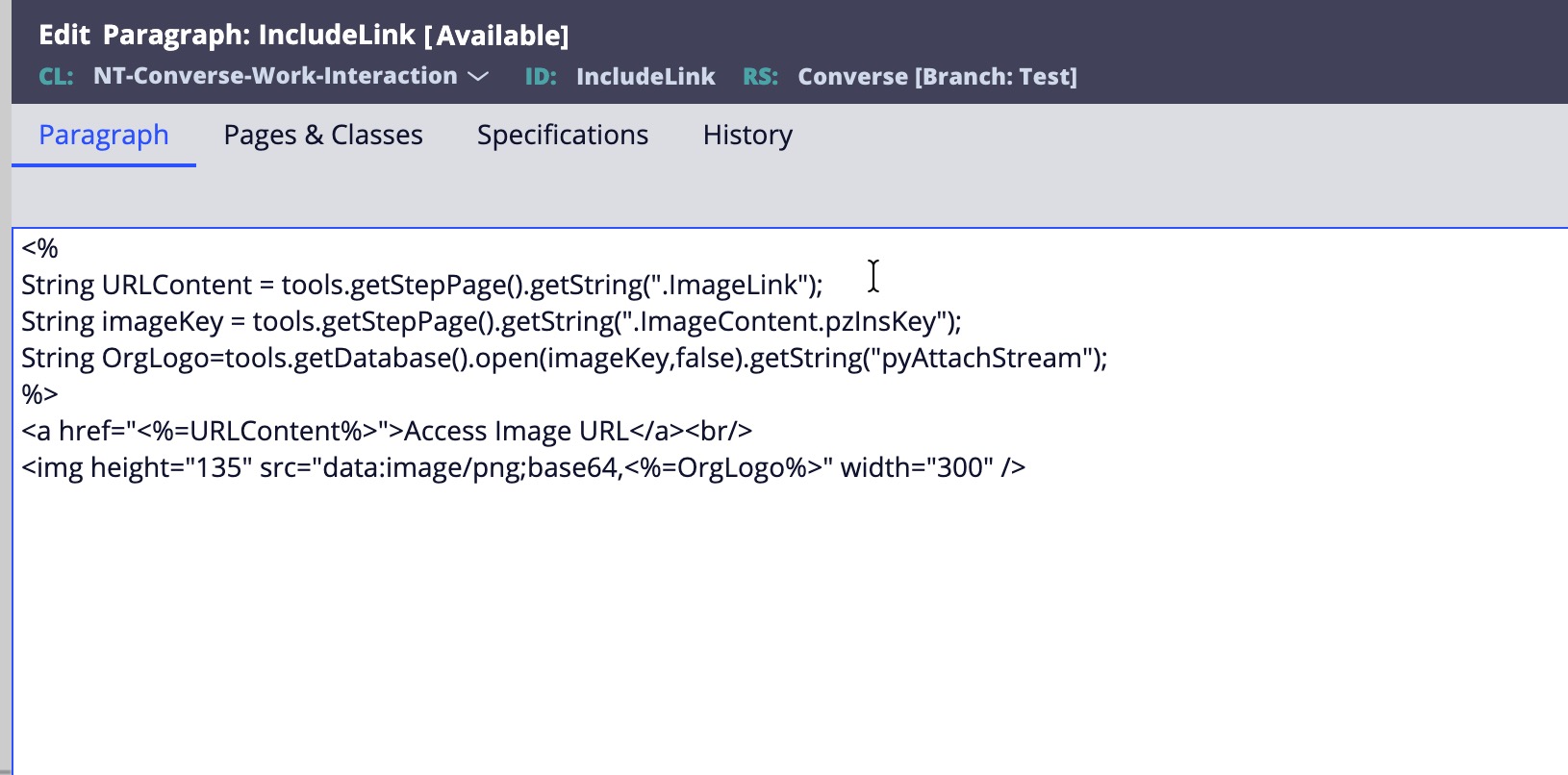Switch to the Paragraph tab
The height and width of the screenshot is (775, 1568).
tap(104, 136)
